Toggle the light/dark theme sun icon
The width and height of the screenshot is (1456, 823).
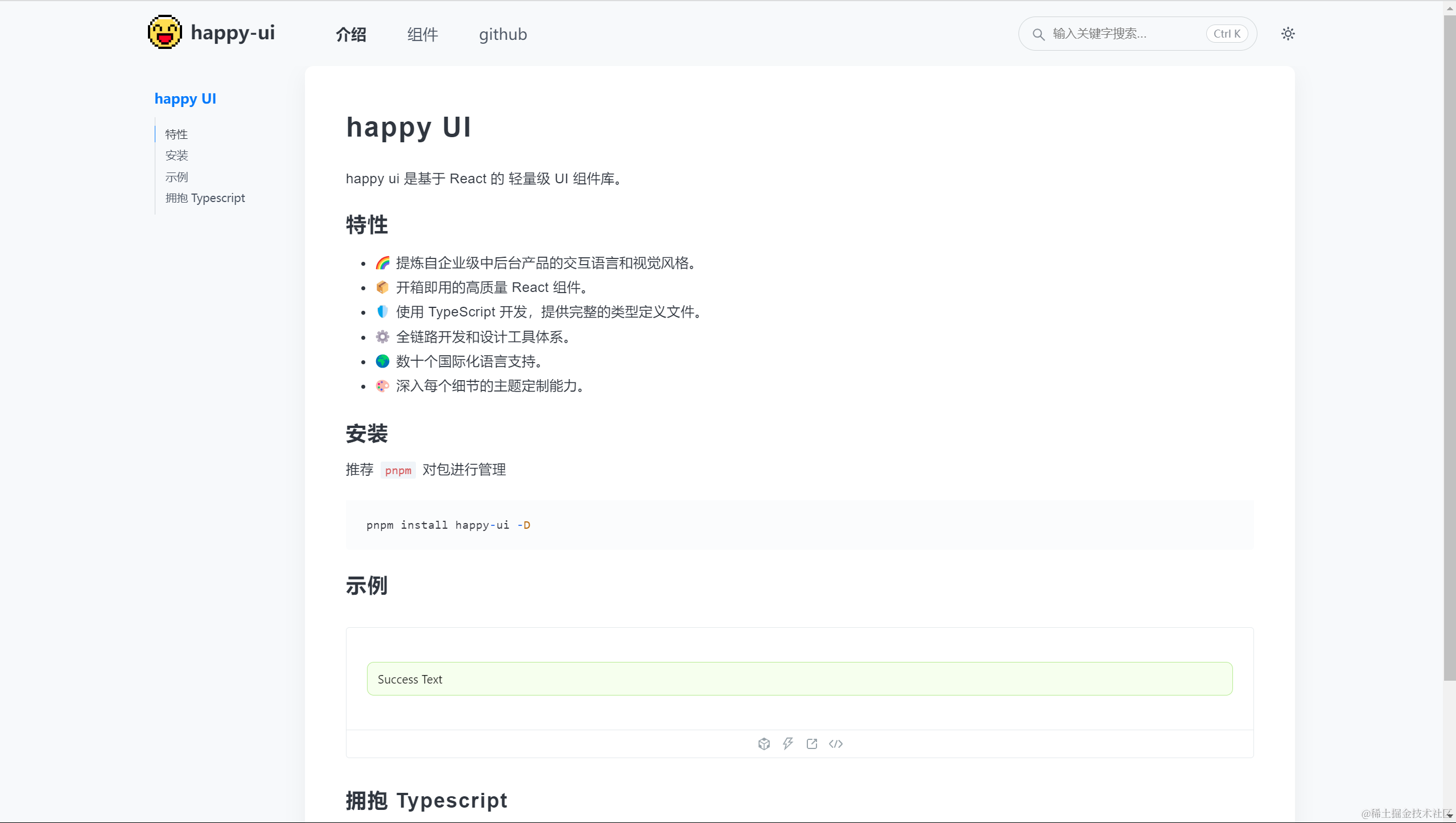point(1288,34)
